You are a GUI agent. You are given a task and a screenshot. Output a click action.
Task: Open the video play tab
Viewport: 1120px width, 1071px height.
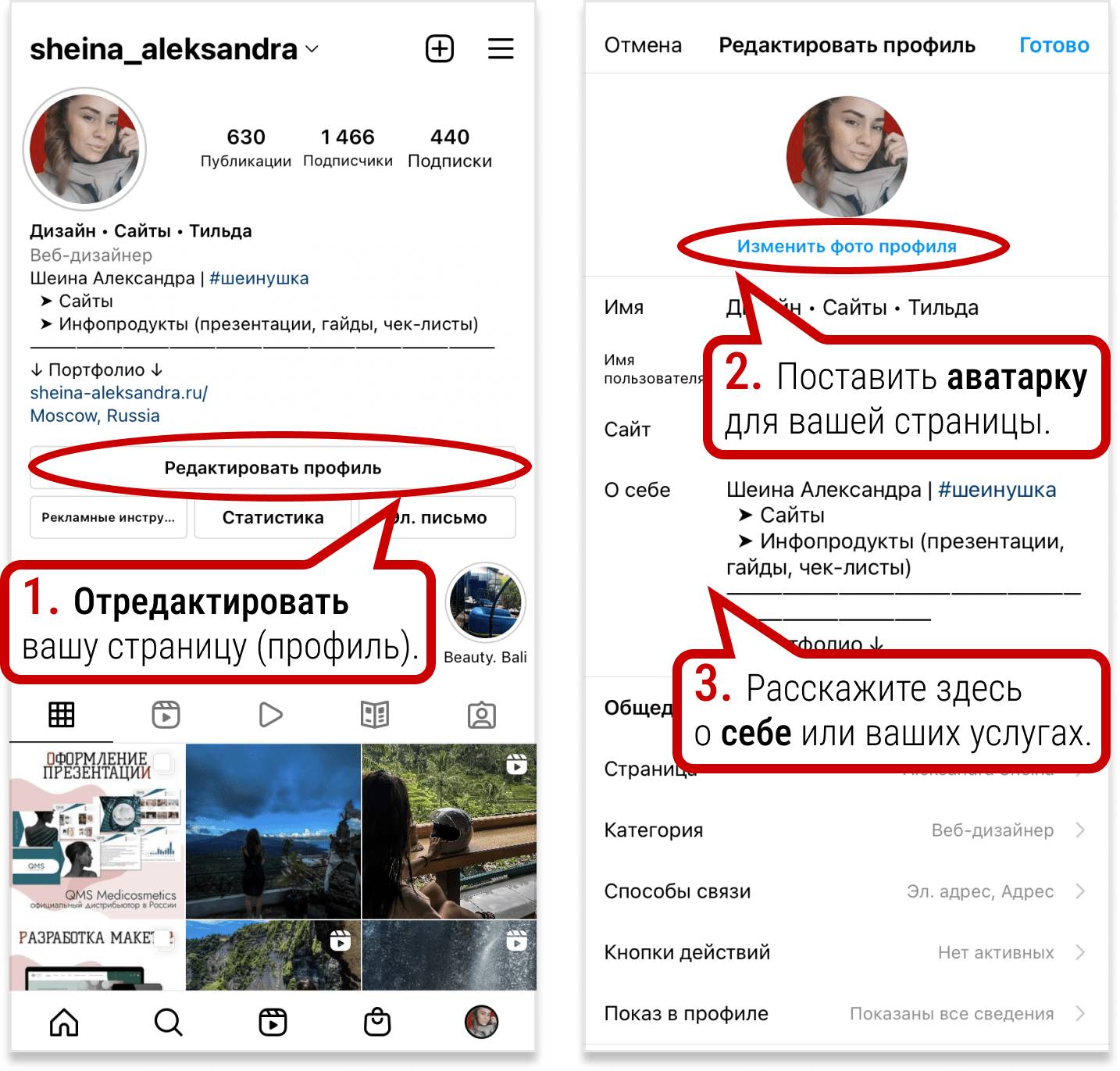click(x=270, y=714)
